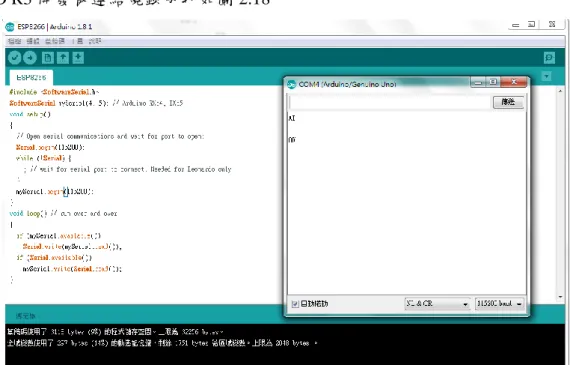Screen dimensions: 570x365
Task: Click the editor scrollbar up arrow
Action: [560, 91]
